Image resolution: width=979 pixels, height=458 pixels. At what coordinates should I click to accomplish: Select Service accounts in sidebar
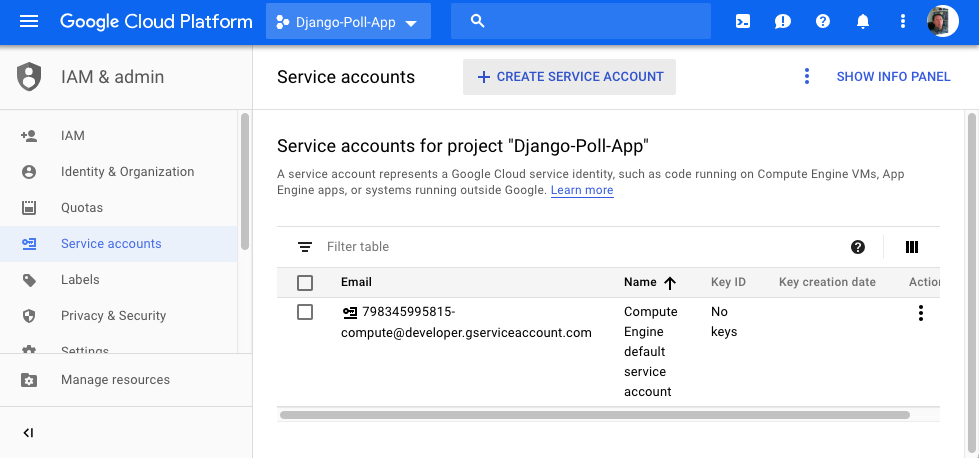119,244
